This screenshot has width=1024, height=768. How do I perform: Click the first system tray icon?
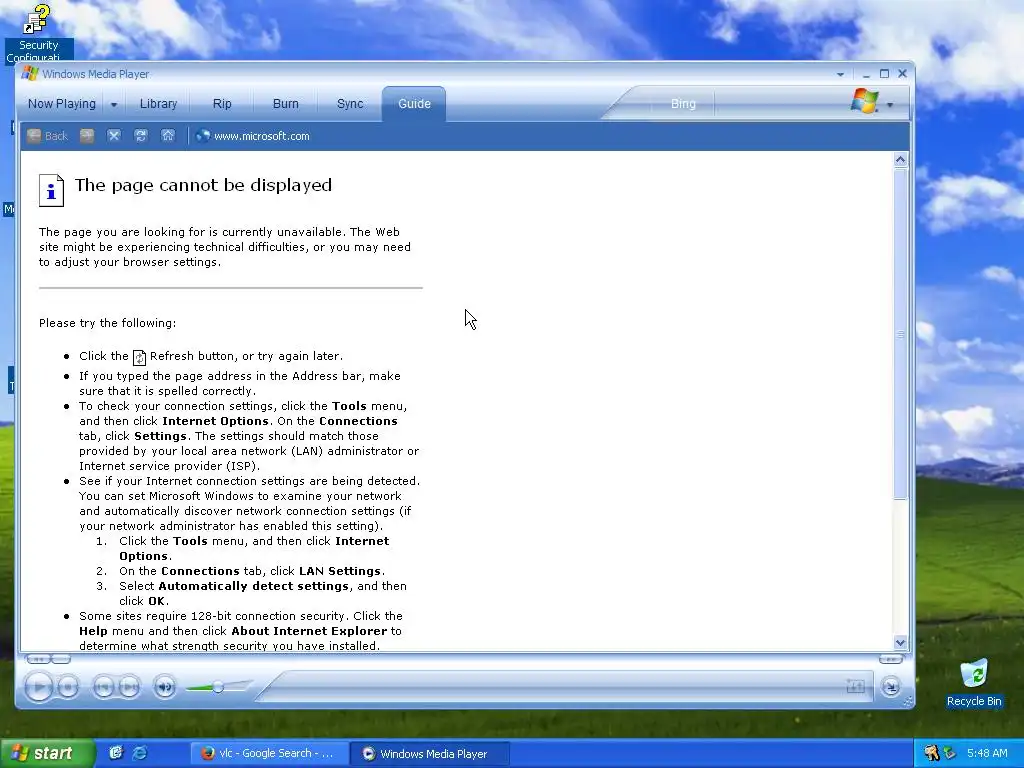tap(932, 753)
